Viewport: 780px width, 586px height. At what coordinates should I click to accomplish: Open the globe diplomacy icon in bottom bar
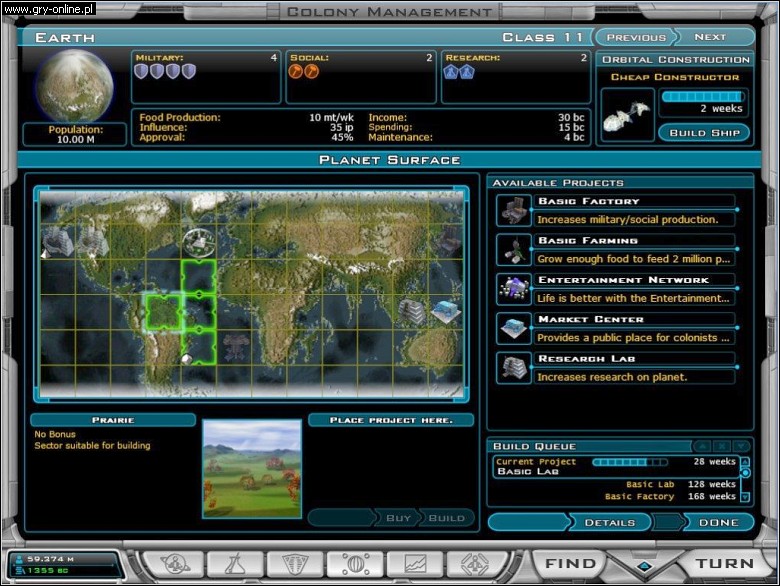click(355, 565)
